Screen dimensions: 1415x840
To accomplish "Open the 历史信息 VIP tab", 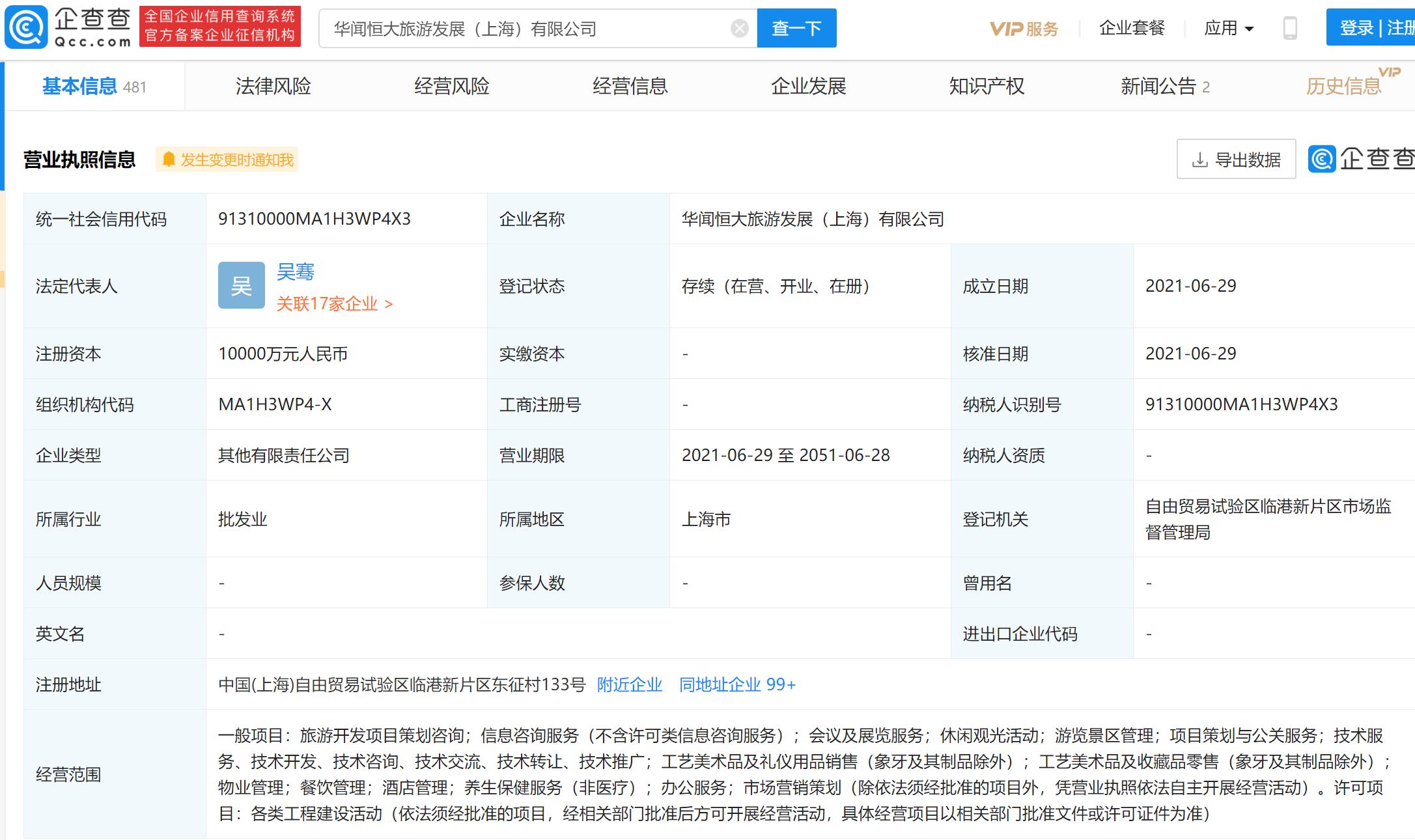I will coord(1343,86).
